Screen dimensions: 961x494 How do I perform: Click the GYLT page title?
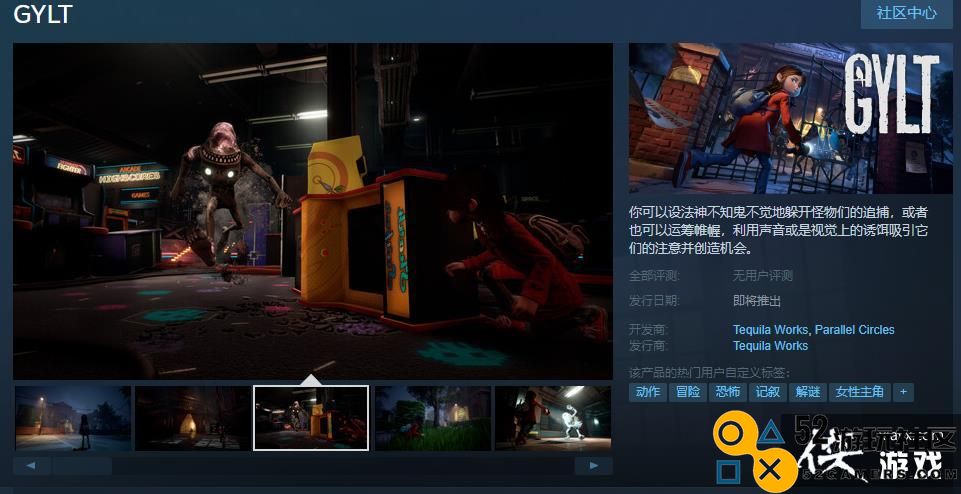[43, 13]
